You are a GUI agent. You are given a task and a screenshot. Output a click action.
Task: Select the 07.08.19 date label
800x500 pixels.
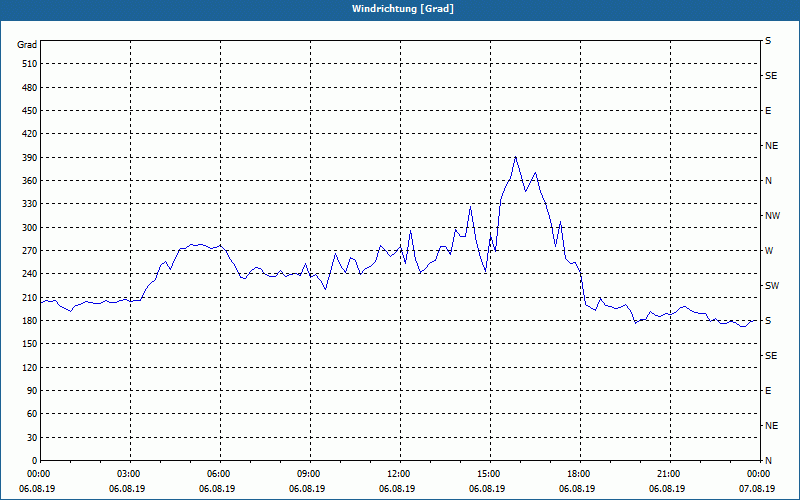click(x=757, y=489)
